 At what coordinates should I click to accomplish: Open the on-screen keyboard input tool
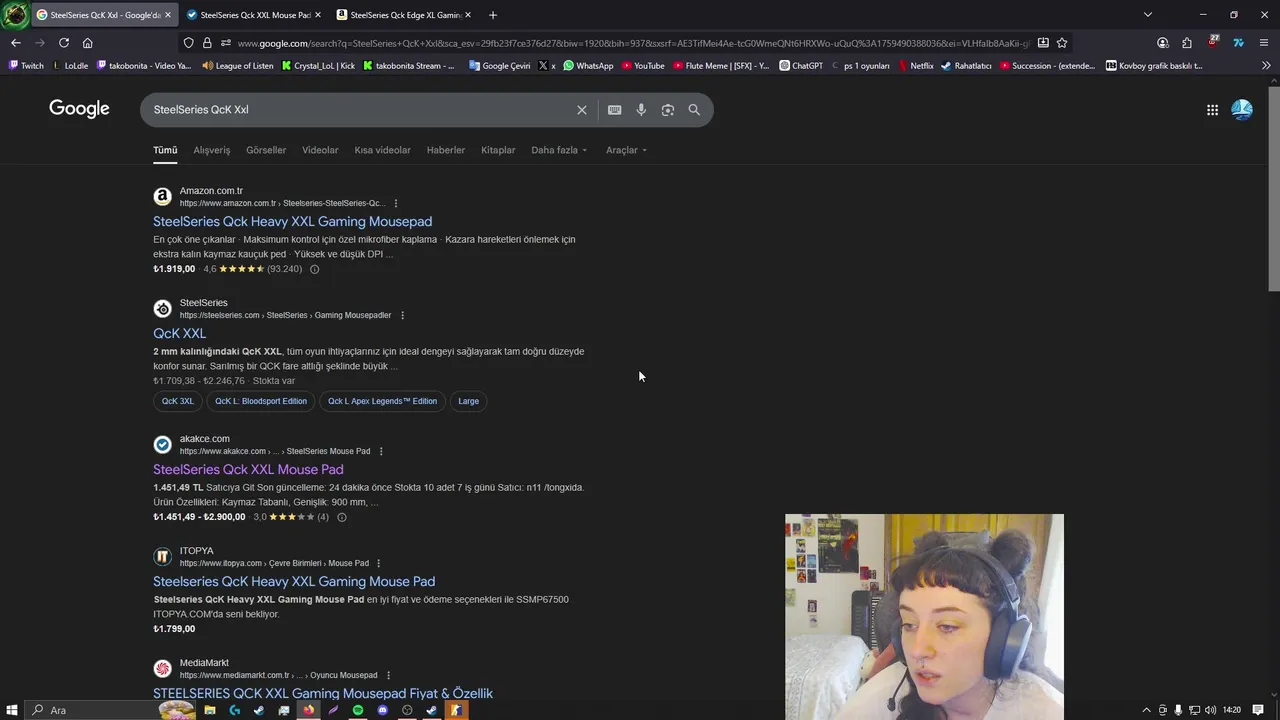pos(614,110)
